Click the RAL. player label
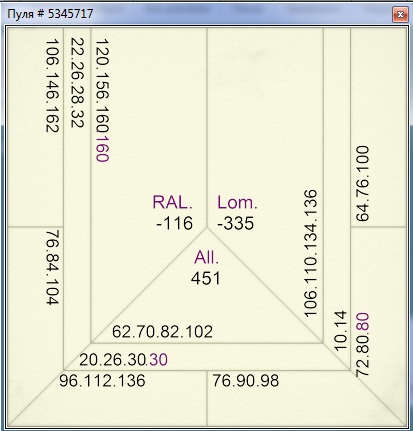This screenshot has width=413, height=431. 172,202
